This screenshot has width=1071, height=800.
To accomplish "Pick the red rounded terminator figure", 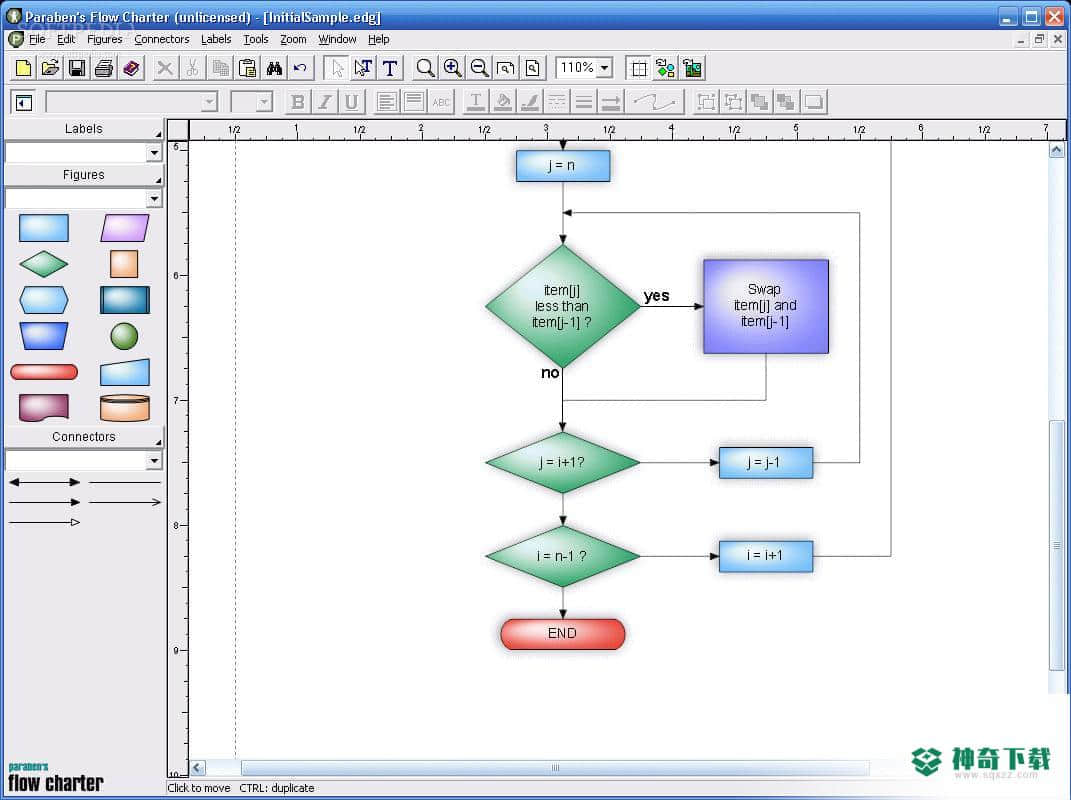I will click(x=44, y=372).
